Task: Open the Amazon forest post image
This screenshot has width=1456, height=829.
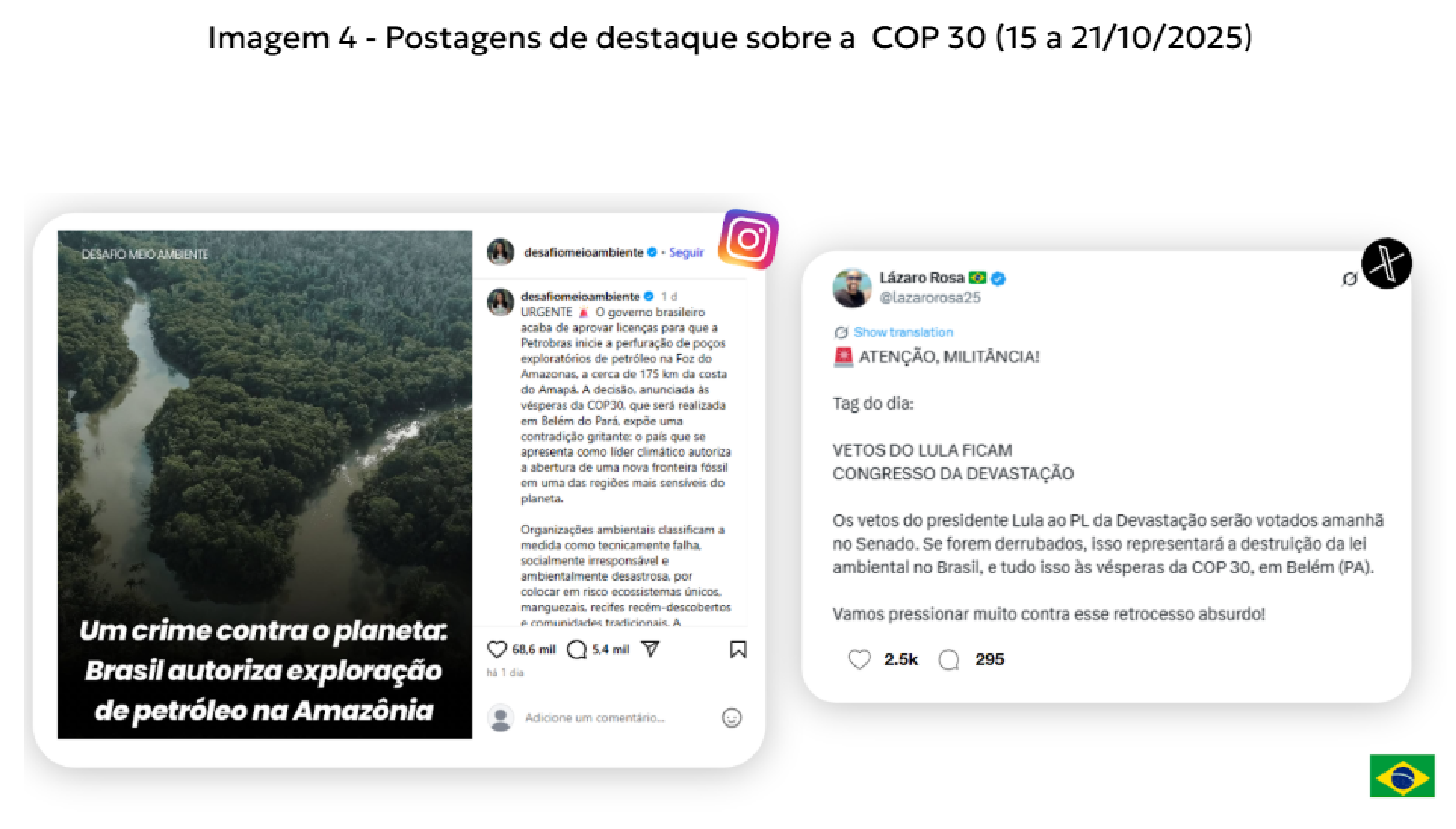Action: [264, 485]
